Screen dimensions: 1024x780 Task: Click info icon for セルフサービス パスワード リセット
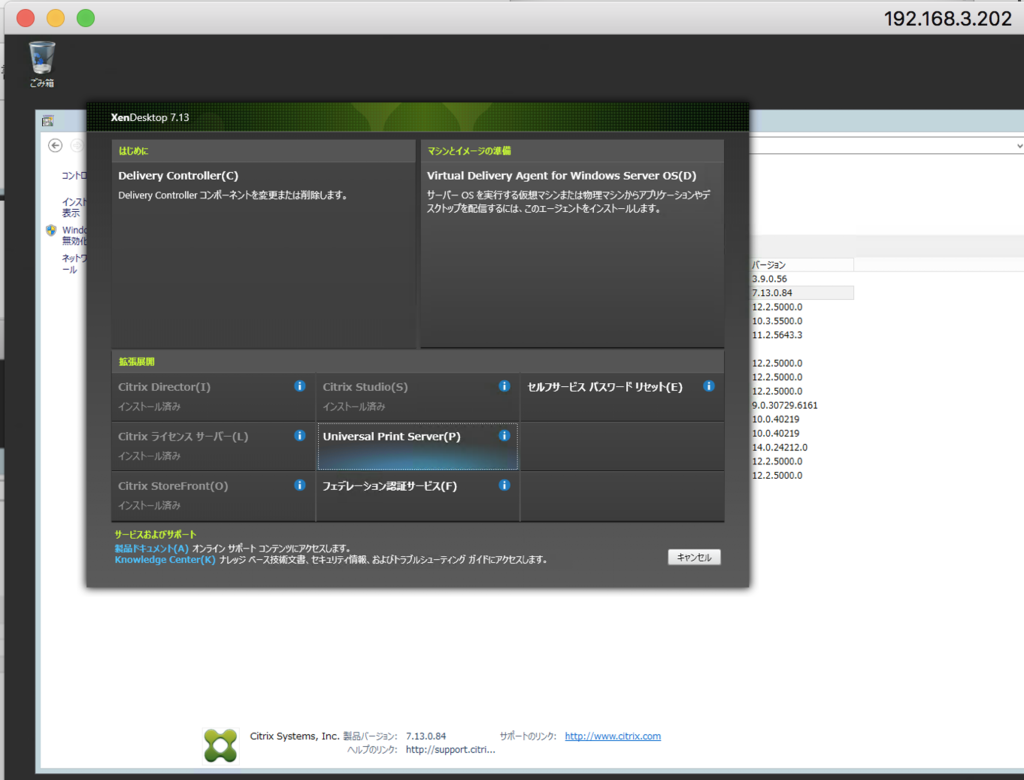pos(709,386)
